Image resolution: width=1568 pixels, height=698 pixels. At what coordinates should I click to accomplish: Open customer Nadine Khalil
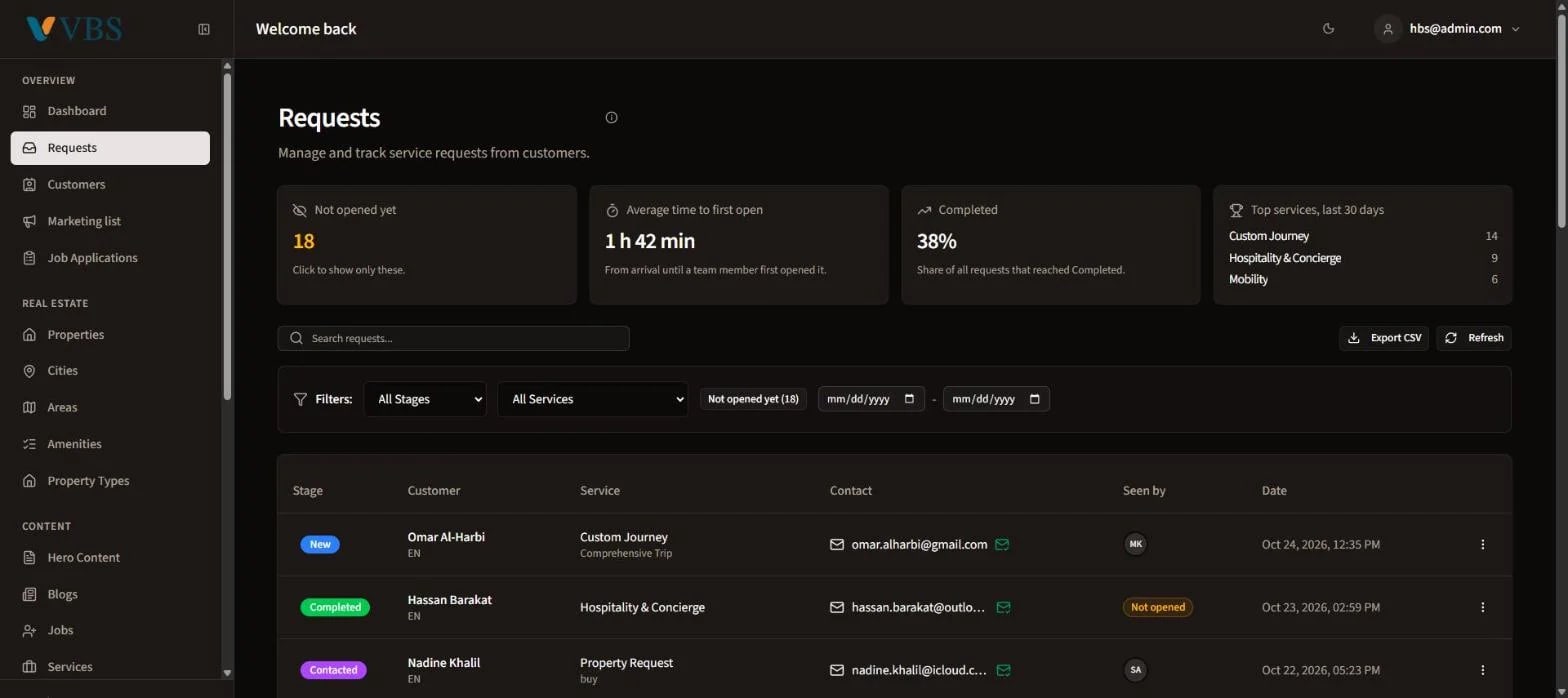pyautogui.click(x=446, y=663)
